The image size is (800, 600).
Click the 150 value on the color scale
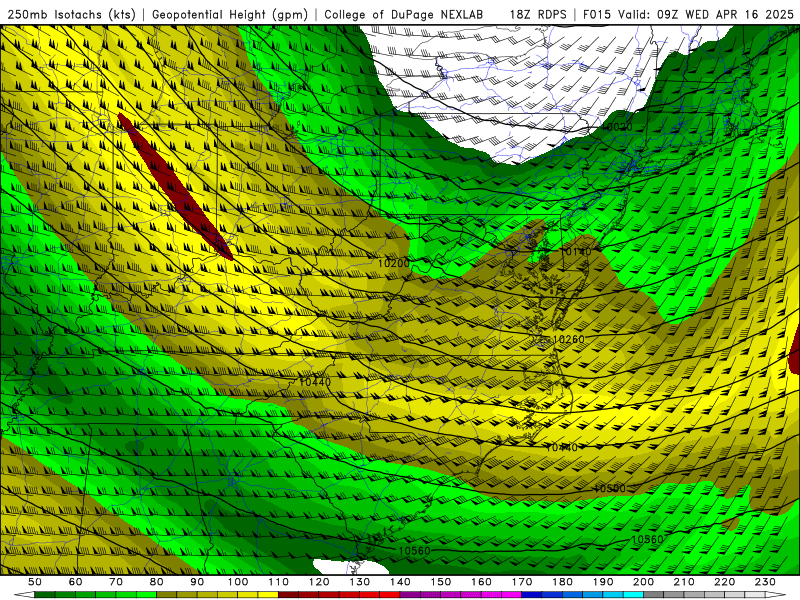tap(441, 582)
